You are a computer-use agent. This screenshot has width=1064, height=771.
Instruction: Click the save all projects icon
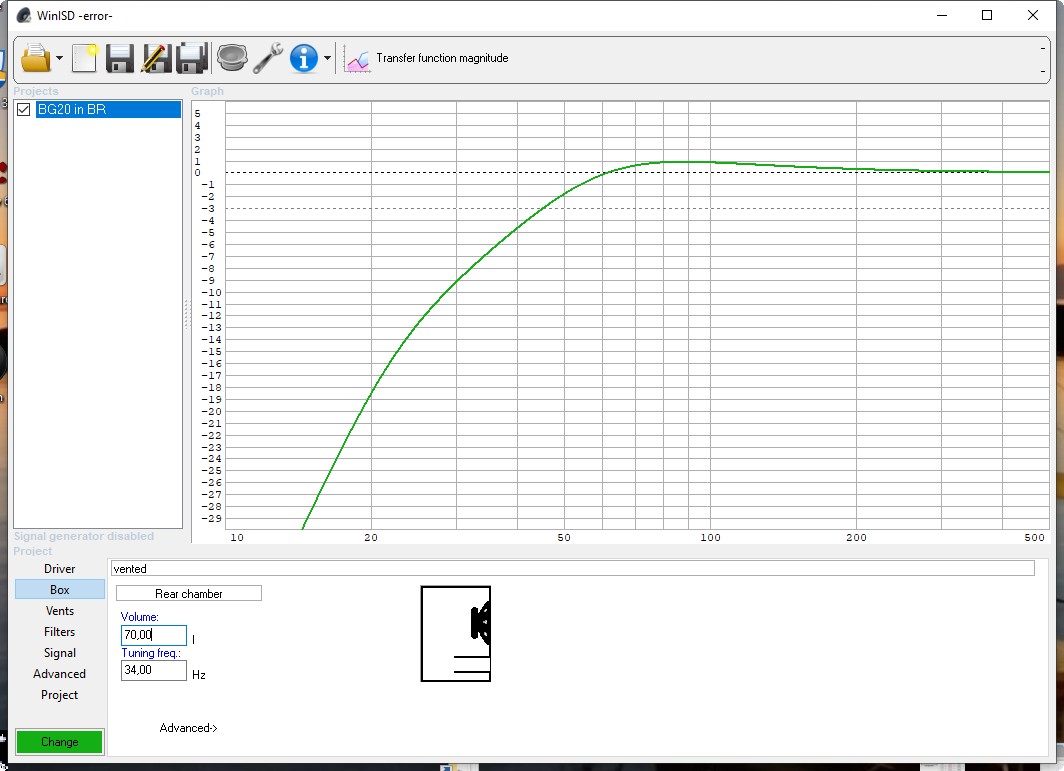(191, 58)
